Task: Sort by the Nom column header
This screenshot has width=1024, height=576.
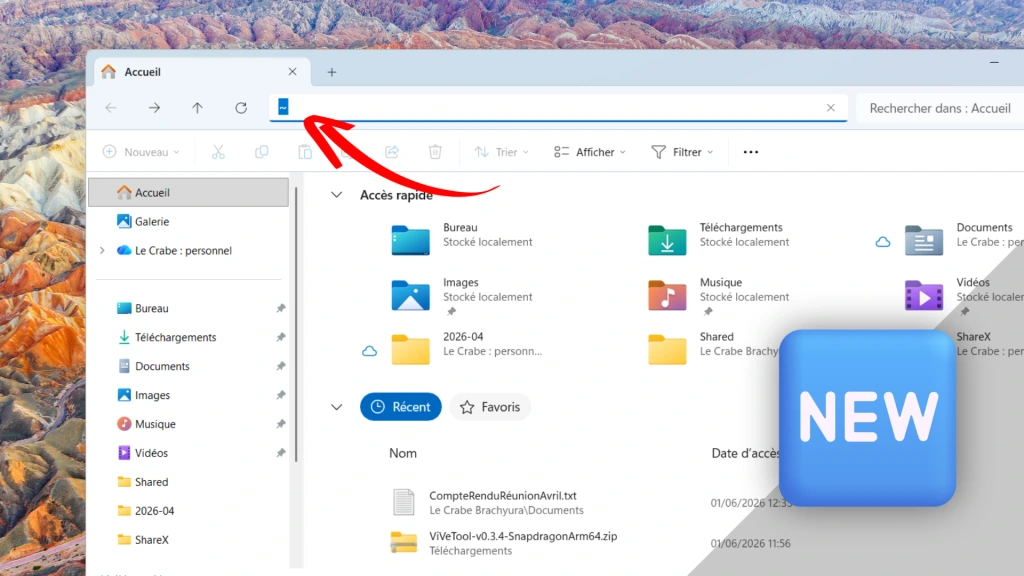Action: tap(403, 453)
